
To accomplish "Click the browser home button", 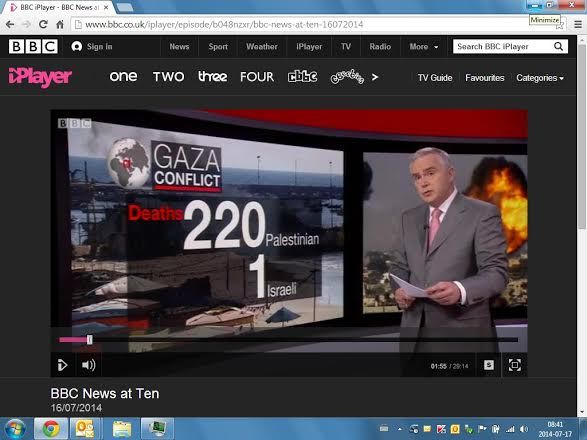I will [x=60, y=24].
